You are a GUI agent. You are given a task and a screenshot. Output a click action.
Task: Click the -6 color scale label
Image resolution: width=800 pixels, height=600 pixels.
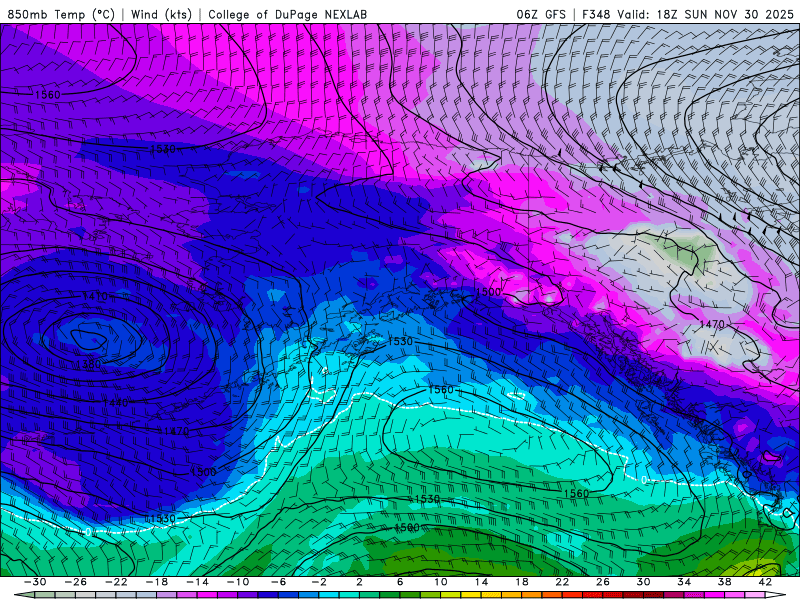(x=279, y=582)
